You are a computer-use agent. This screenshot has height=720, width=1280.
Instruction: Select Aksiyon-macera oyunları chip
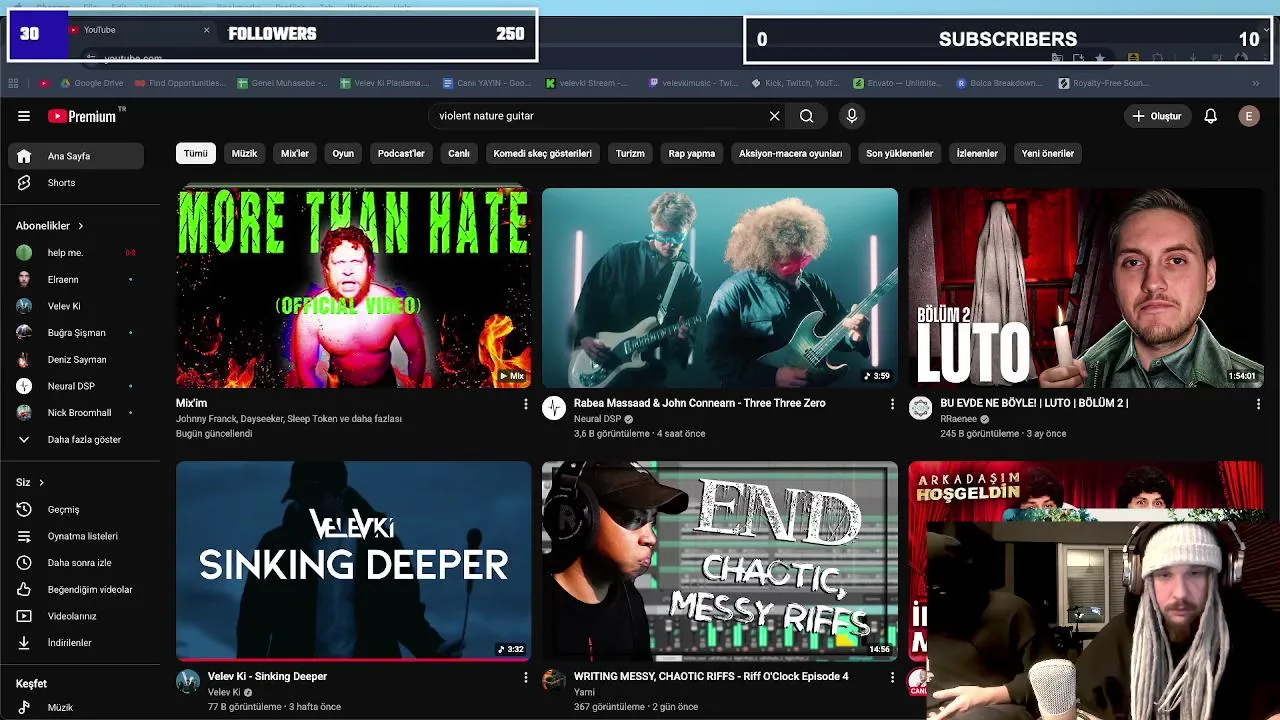coord(790,154)
